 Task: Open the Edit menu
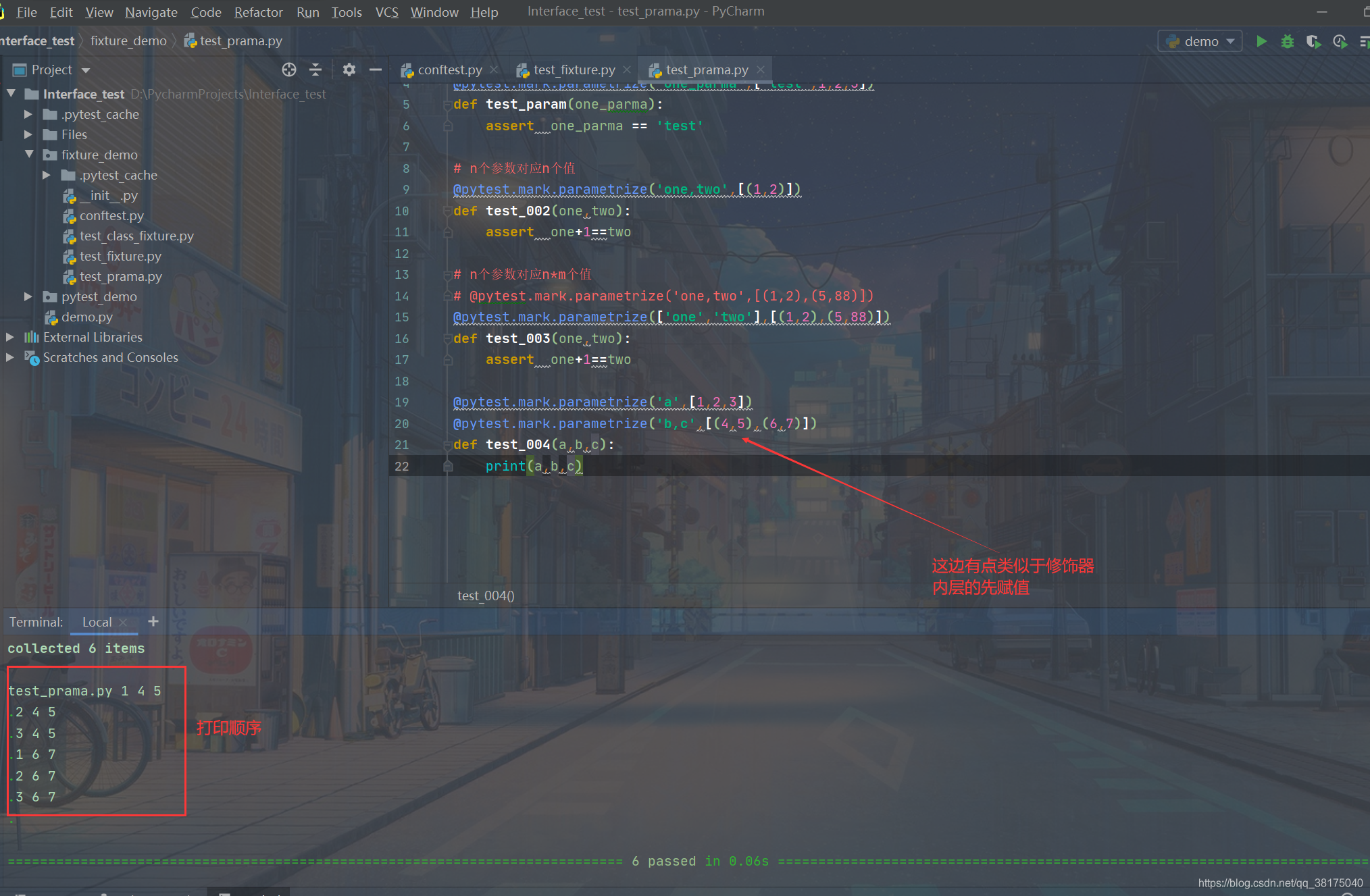pos(61,12)
